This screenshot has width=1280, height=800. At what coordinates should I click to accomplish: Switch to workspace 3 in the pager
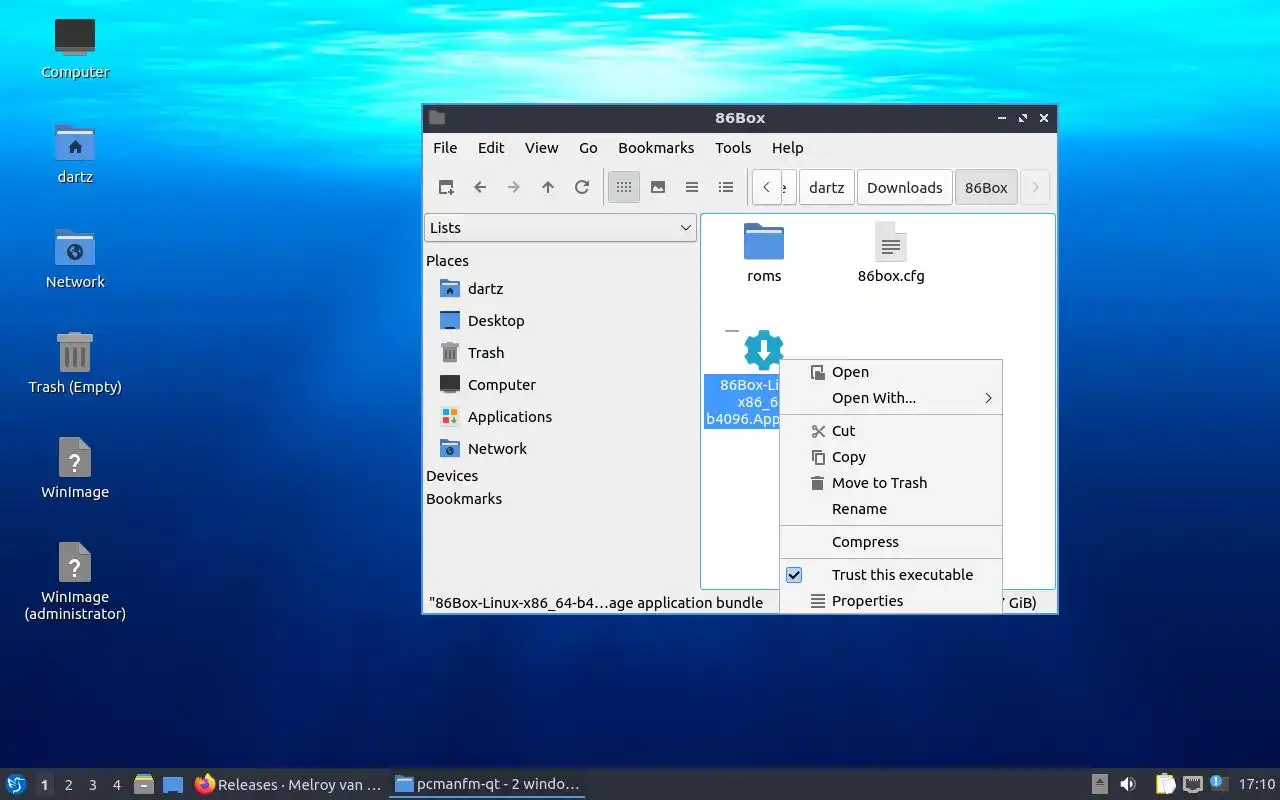pyautogui.click(x=92, y=785)
